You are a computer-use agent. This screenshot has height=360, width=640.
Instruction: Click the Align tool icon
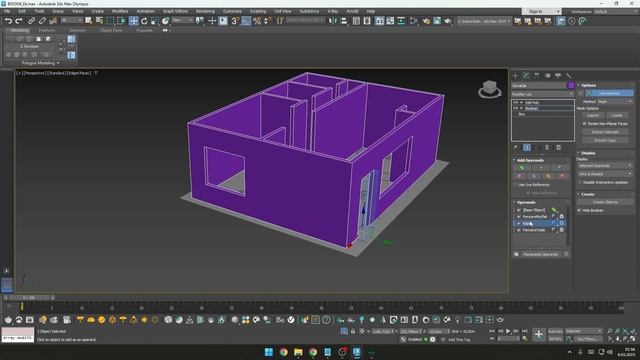pos(344,21)
